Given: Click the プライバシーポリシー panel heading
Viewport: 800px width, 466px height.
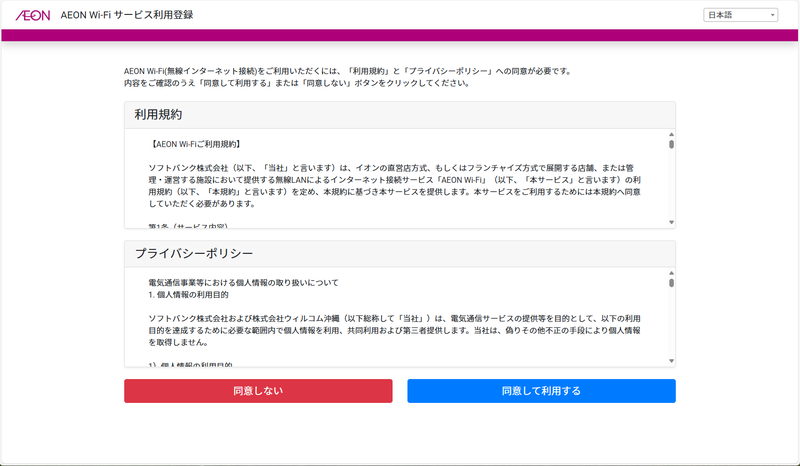Looking at the screenshot, I should 194,254.
